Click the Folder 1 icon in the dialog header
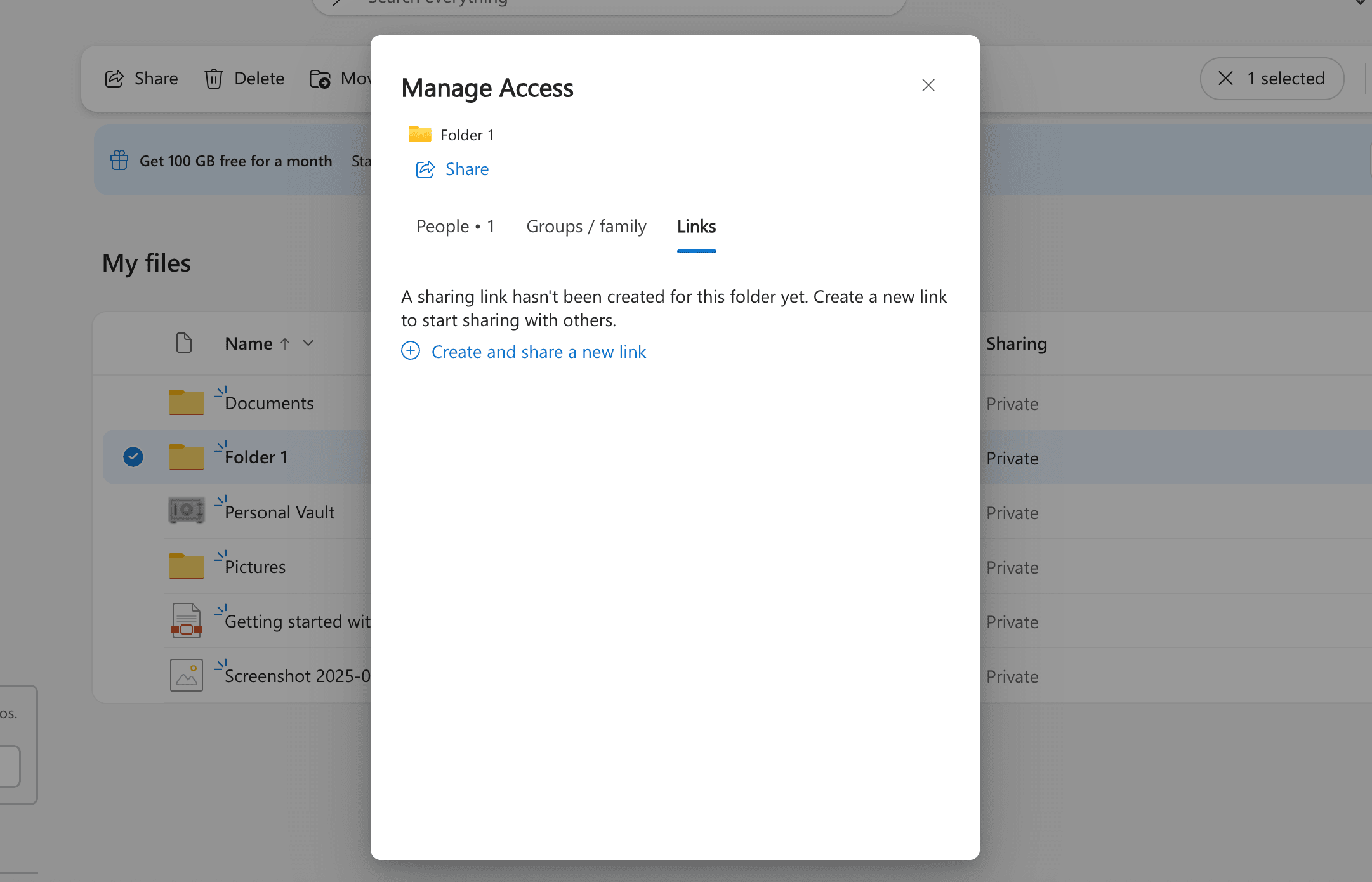This screenshot has height=882, width=1372. [419, 134]
